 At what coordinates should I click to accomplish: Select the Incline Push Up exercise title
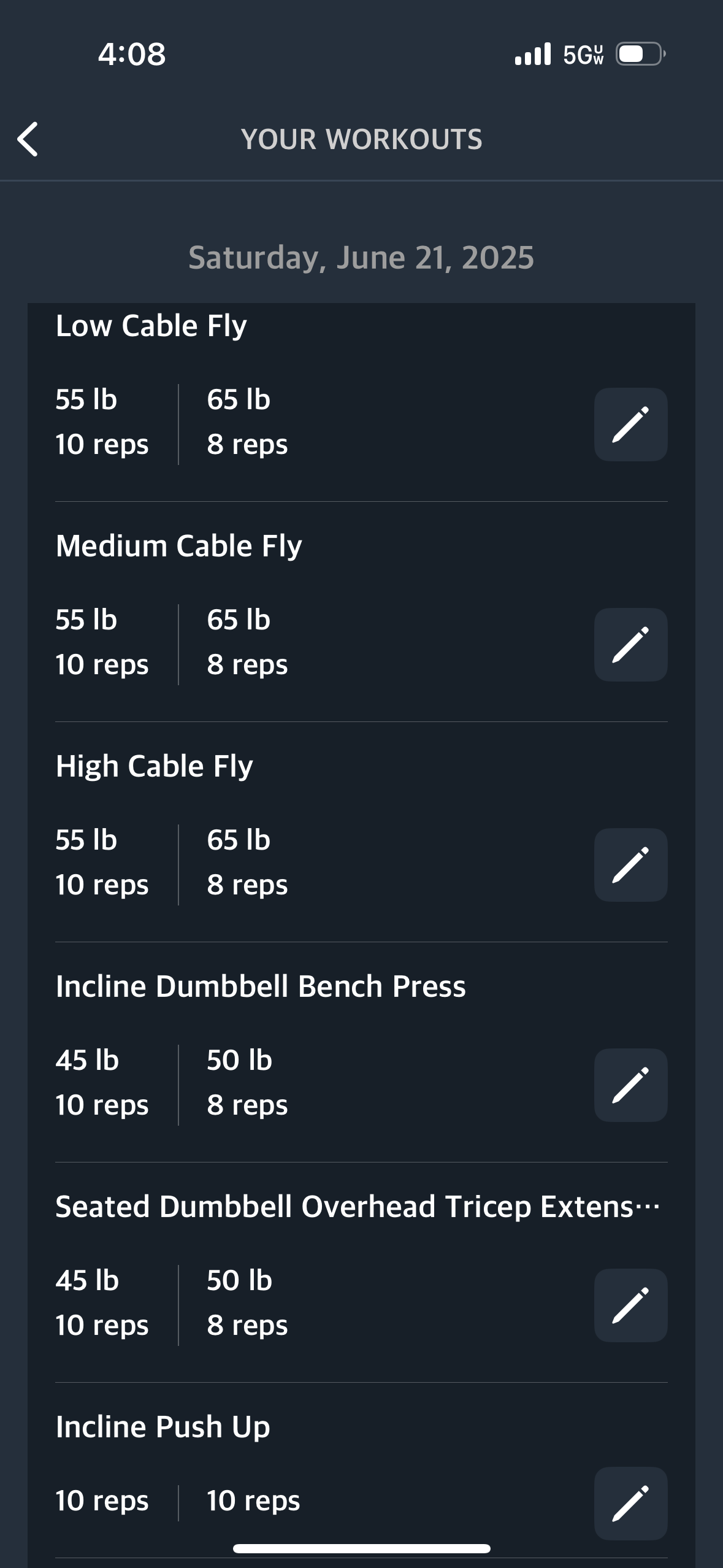coord(163,1427)
